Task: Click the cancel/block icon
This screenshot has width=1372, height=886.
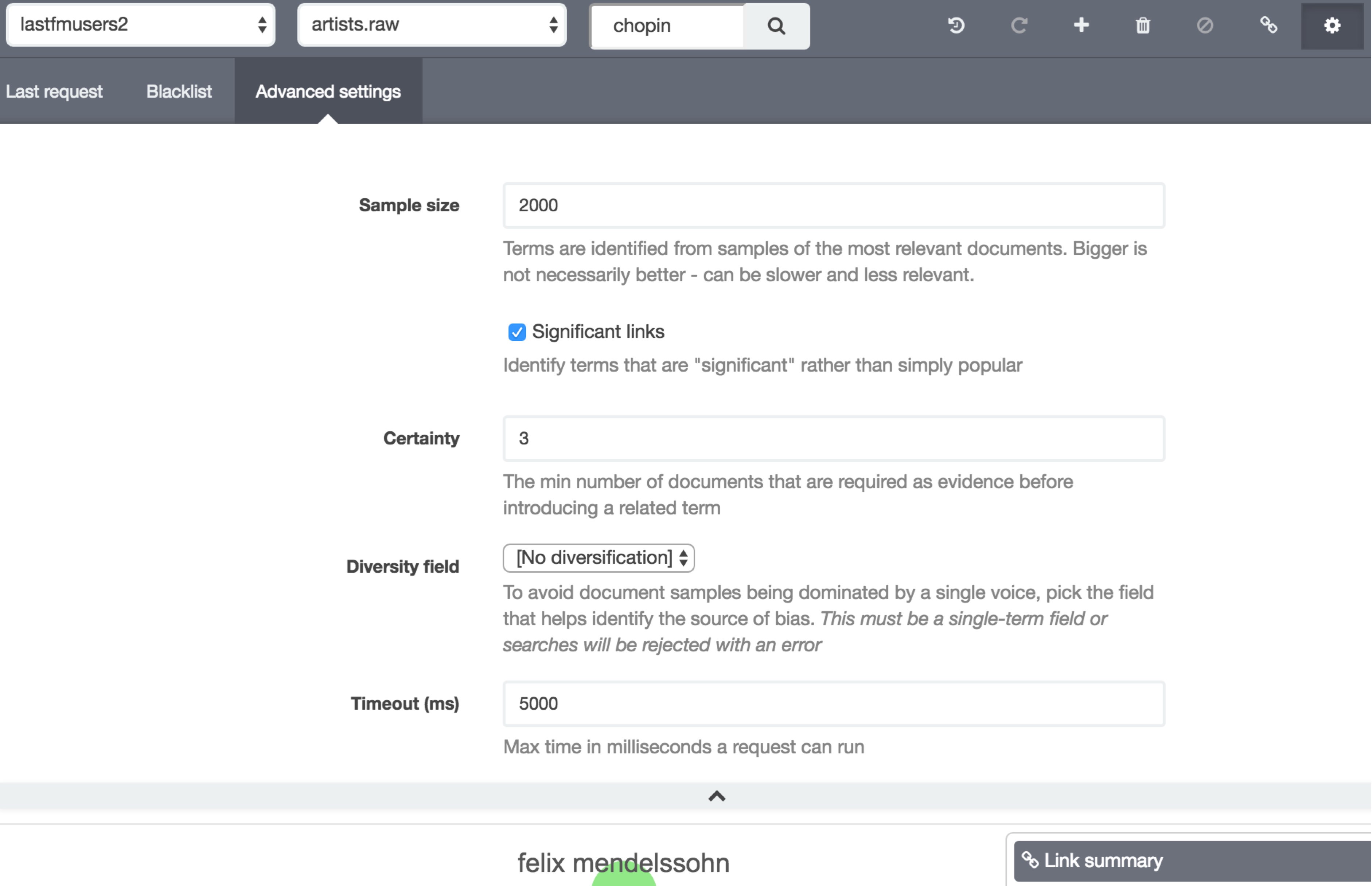Action: tap(1204, 26)
